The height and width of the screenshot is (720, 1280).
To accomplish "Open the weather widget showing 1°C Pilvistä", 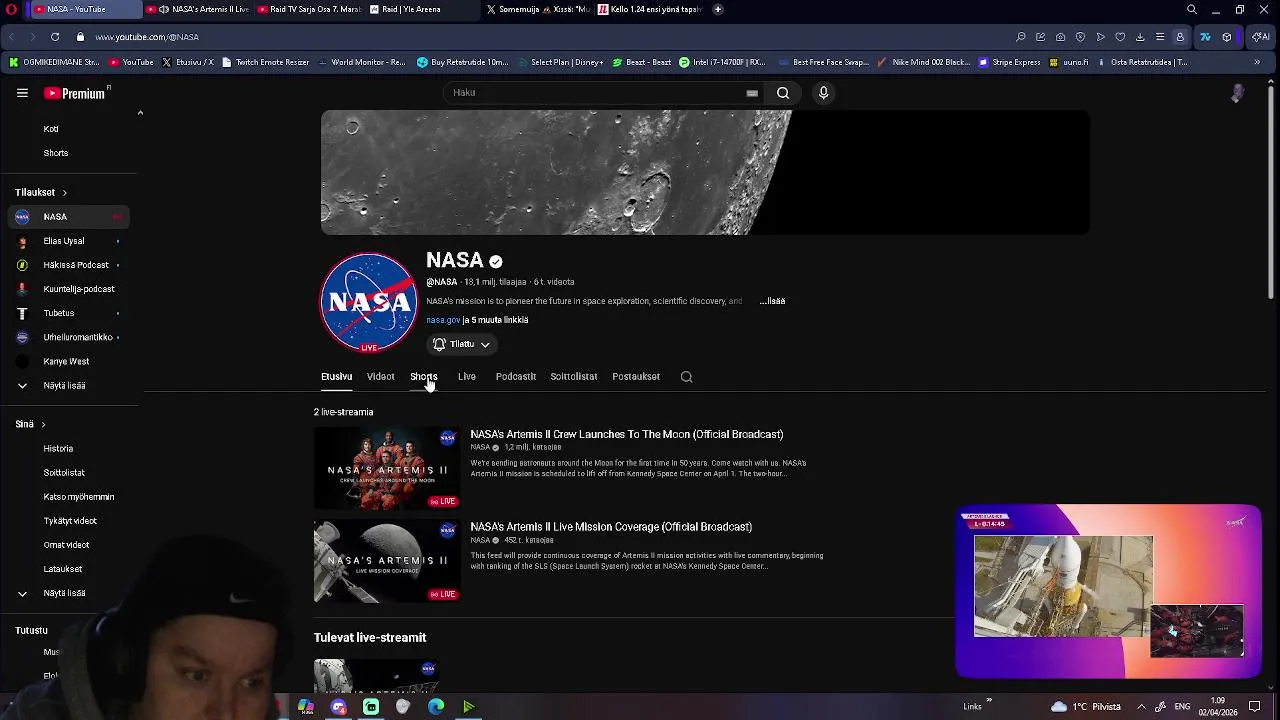I will [1086, 707].
